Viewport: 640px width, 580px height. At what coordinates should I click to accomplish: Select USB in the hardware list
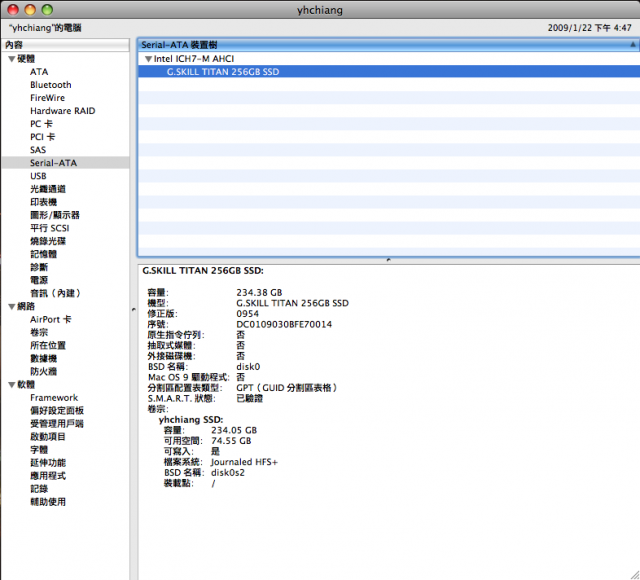[38, 176]
